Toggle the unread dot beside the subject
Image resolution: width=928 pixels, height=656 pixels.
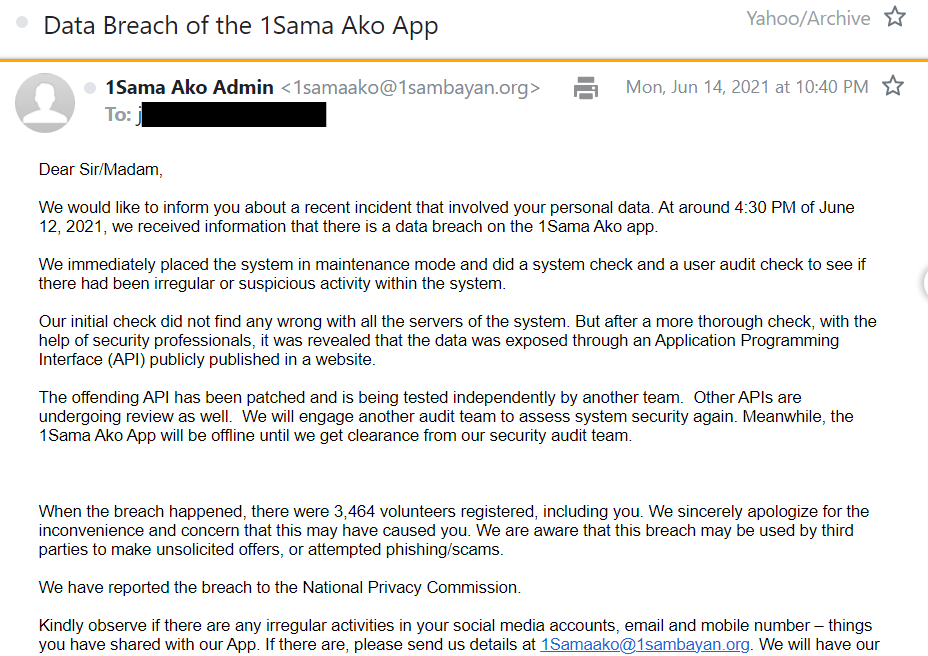(x=22, y=22)
